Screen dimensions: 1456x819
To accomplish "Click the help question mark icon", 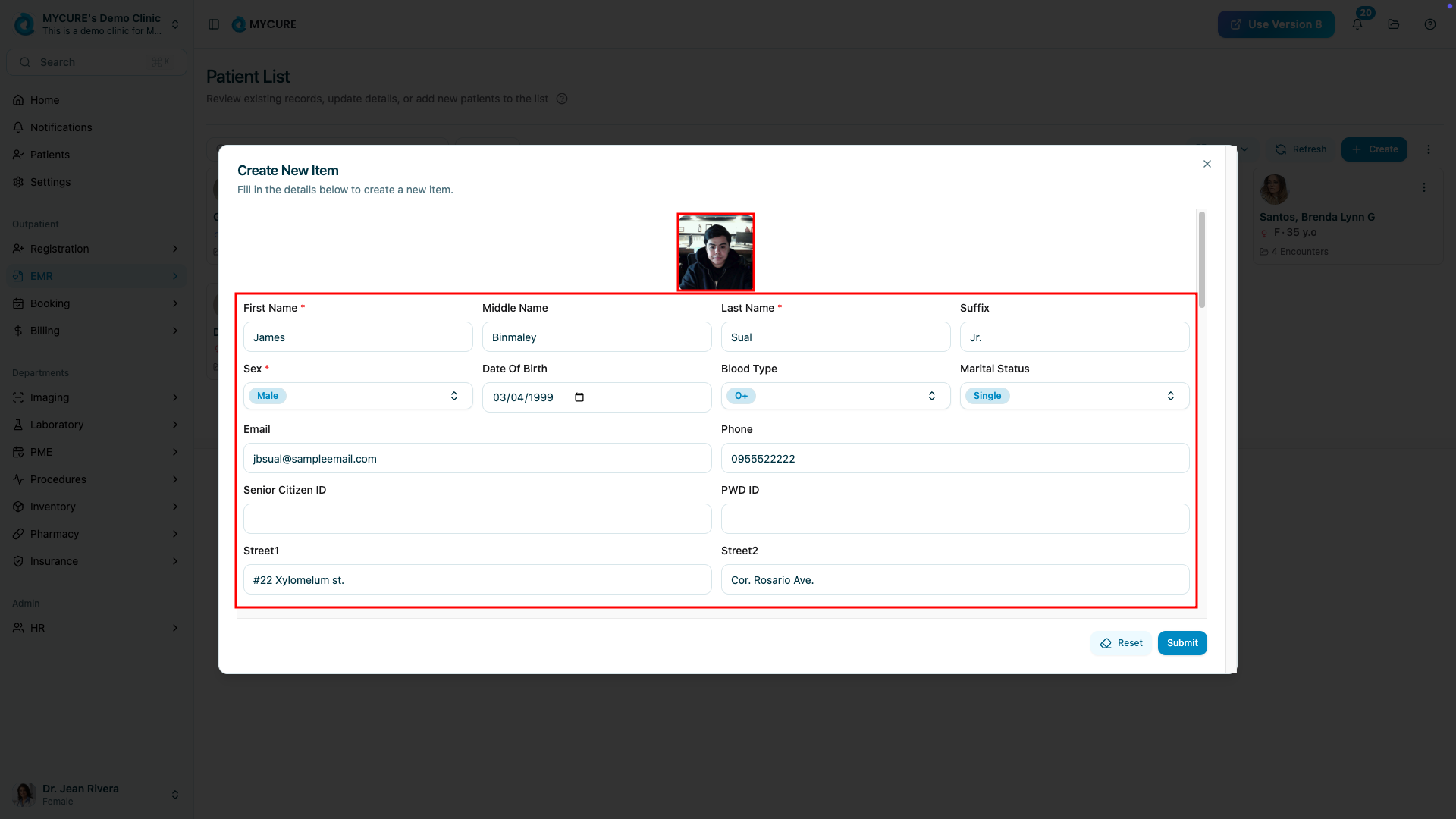I will pos(1430,24).
